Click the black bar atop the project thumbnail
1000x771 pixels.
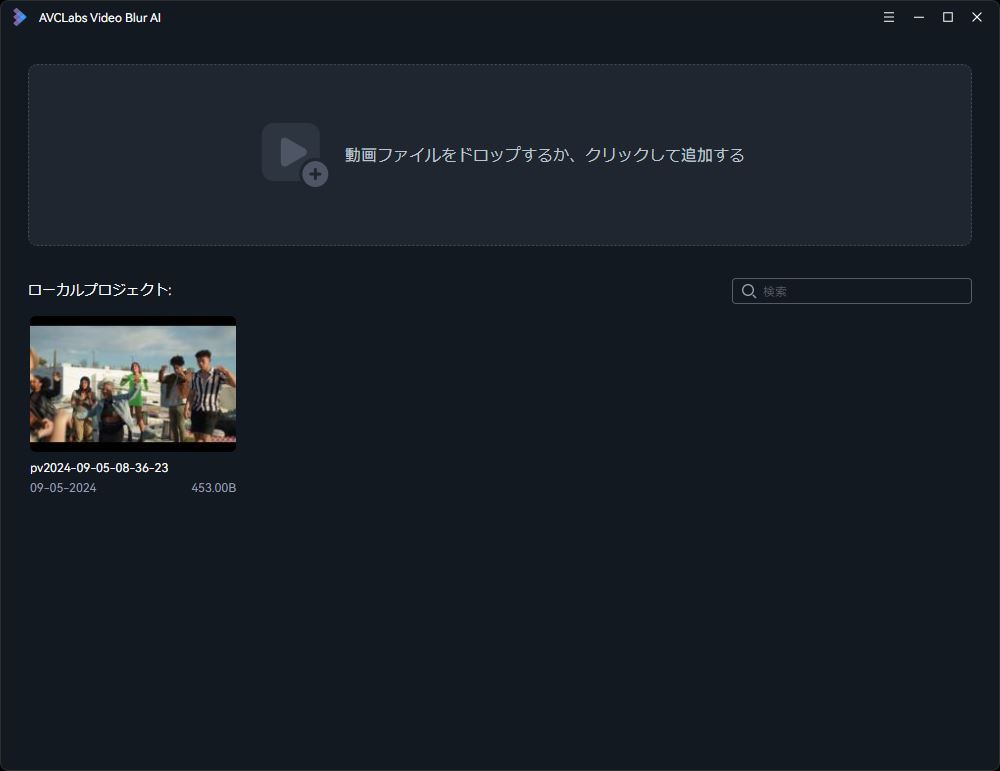pyautogui.click(x=133, y=321)
